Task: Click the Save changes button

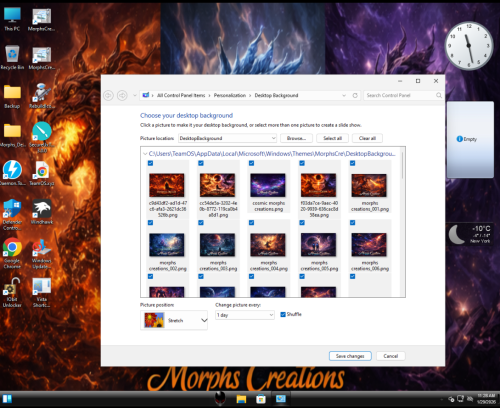Action: pos(350,356)
